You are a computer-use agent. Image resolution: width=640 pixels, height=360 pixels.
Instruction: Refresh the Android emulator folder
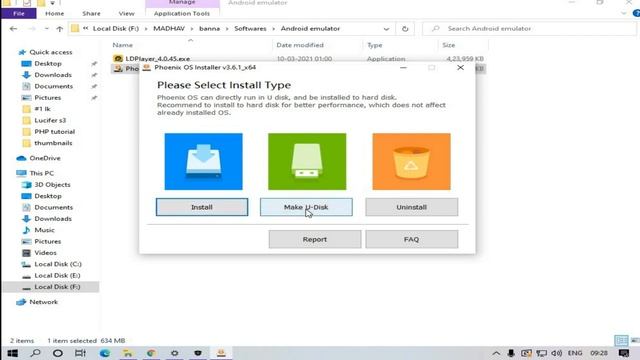[x=405, y=29]
